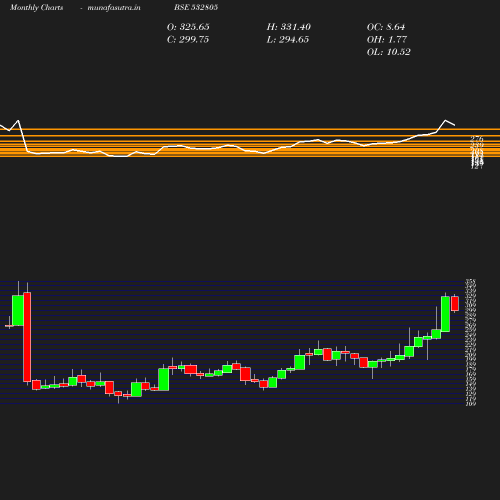Click the tall red crash candle near the chart's left edge
The height and width of the screenshot is (500, 500).
(x=27, y=337)
